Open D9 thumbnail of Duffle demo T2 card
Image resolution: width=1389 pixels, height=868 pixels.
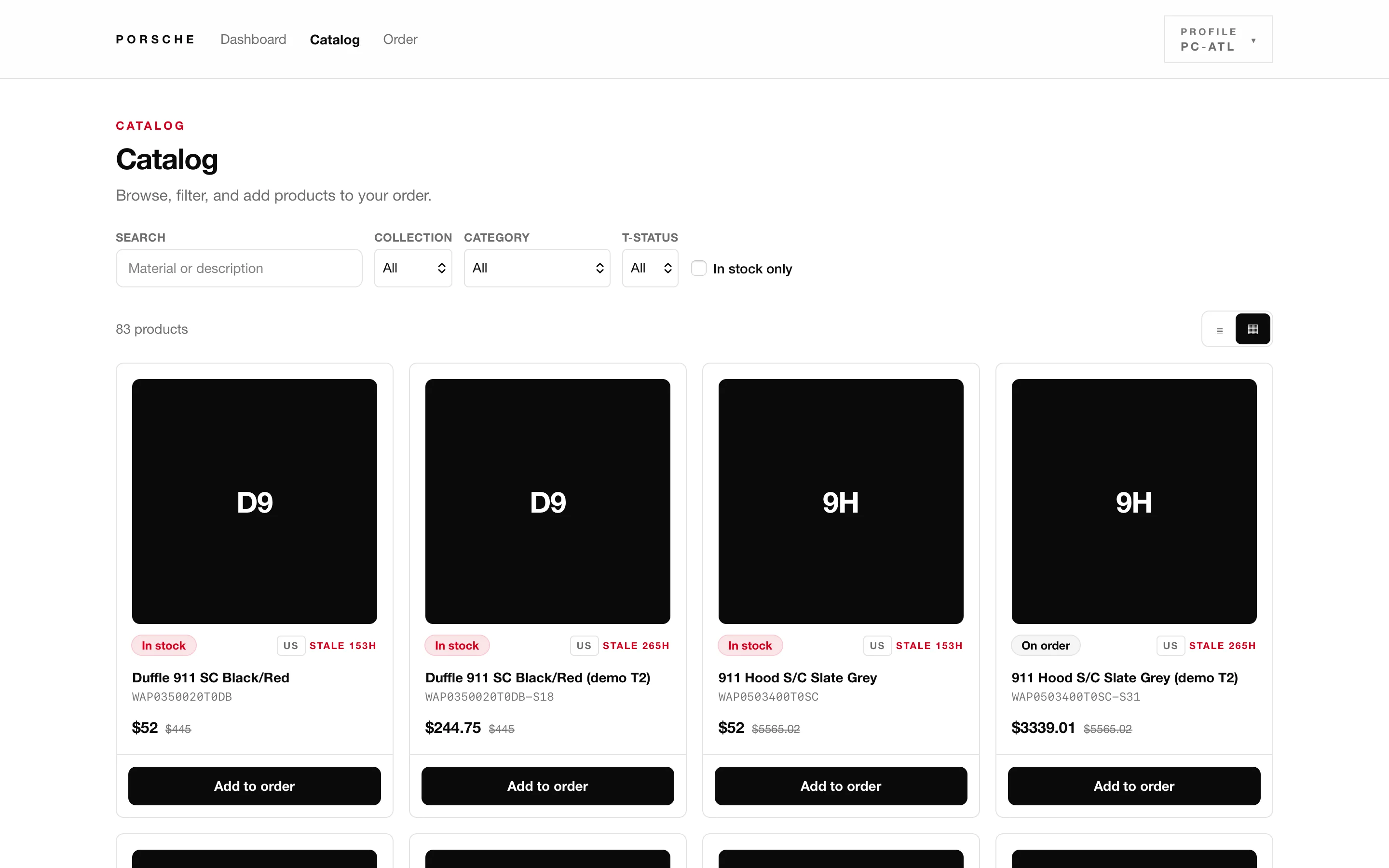(x=547, y=501)
